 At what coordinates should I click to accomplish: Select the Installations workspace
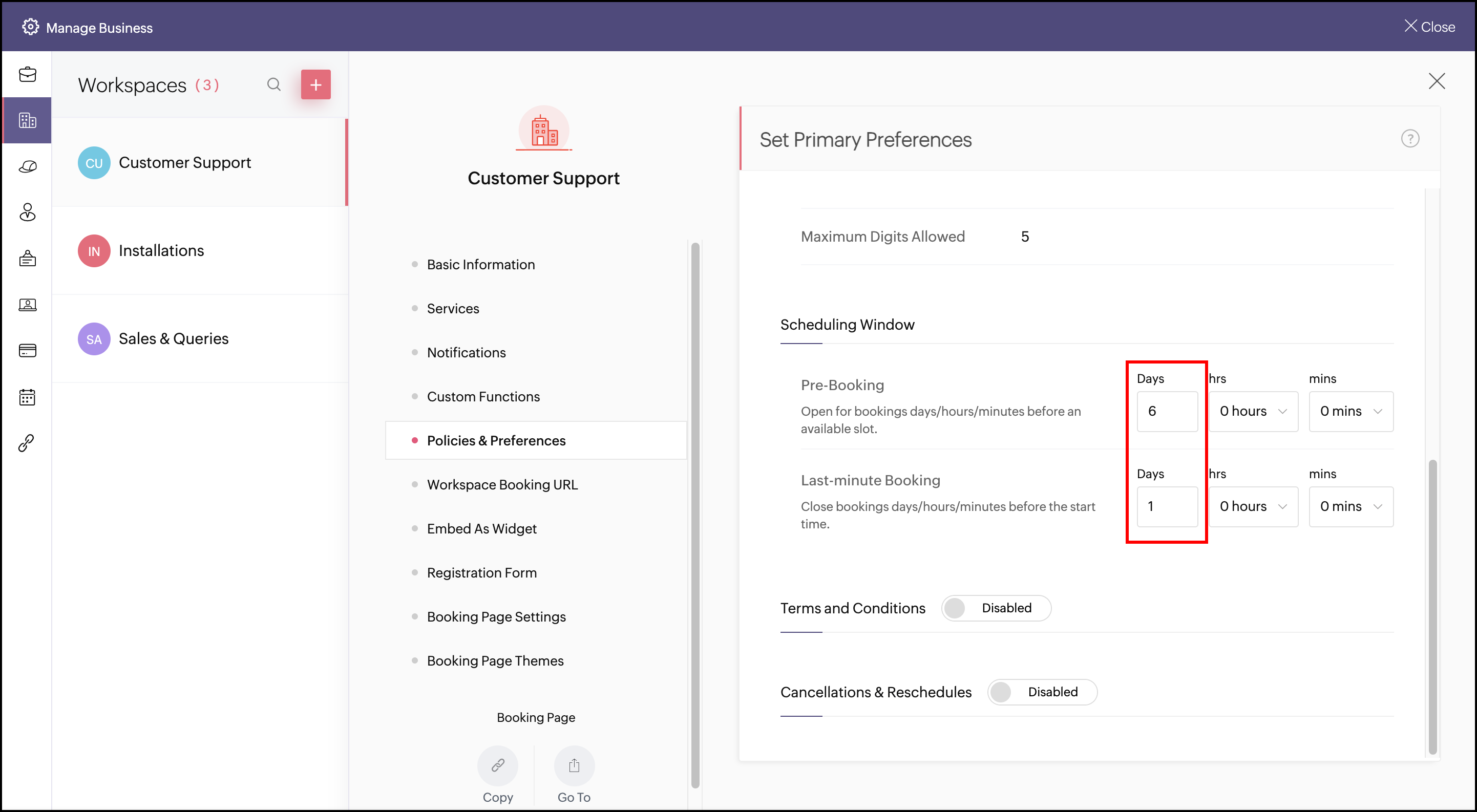[161, 250]
